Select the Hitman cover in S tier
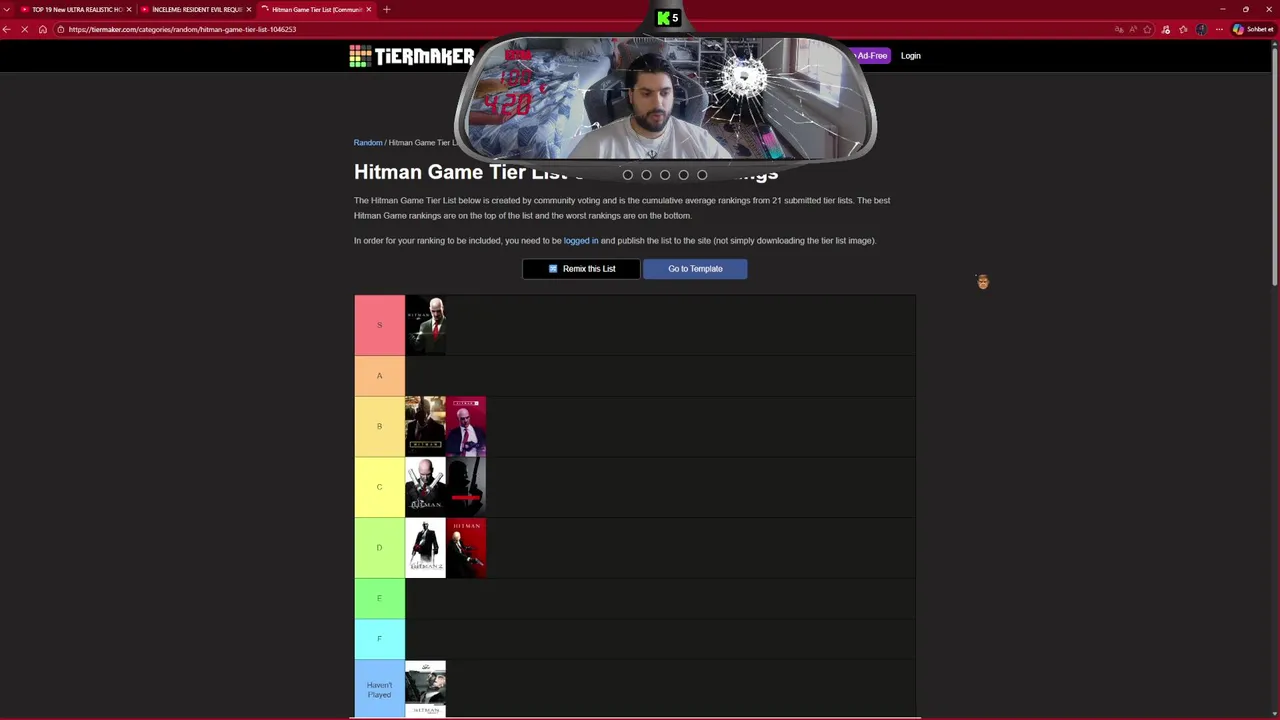 click(425, 325)
